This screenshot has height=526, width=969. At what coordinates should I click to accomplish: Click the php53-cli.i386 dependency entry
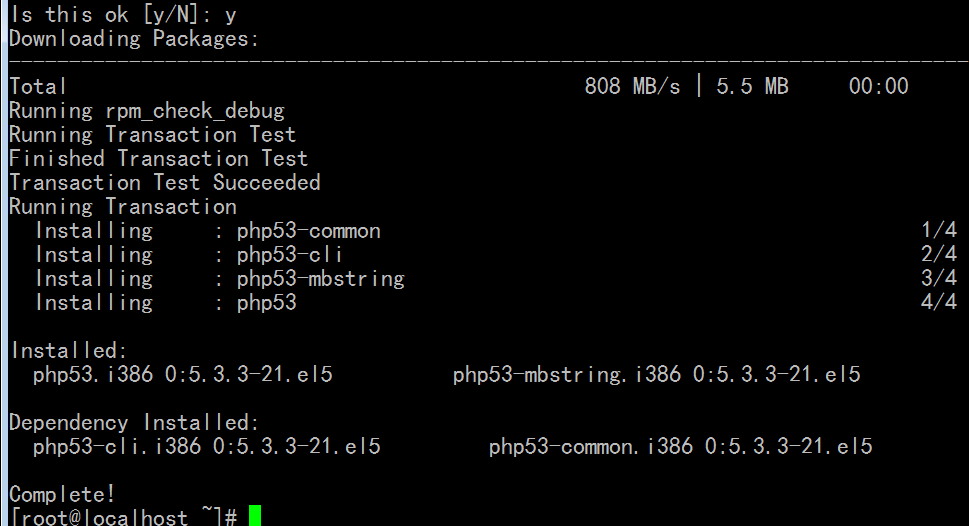(206, 447)
